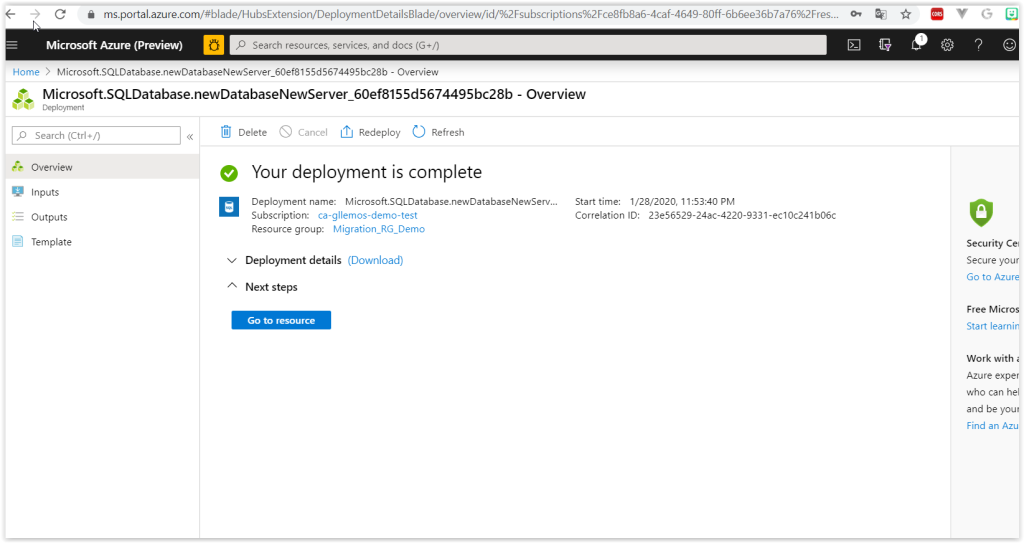Expand Deployment details section
The image size is (1024, 543).
point(293,260)
